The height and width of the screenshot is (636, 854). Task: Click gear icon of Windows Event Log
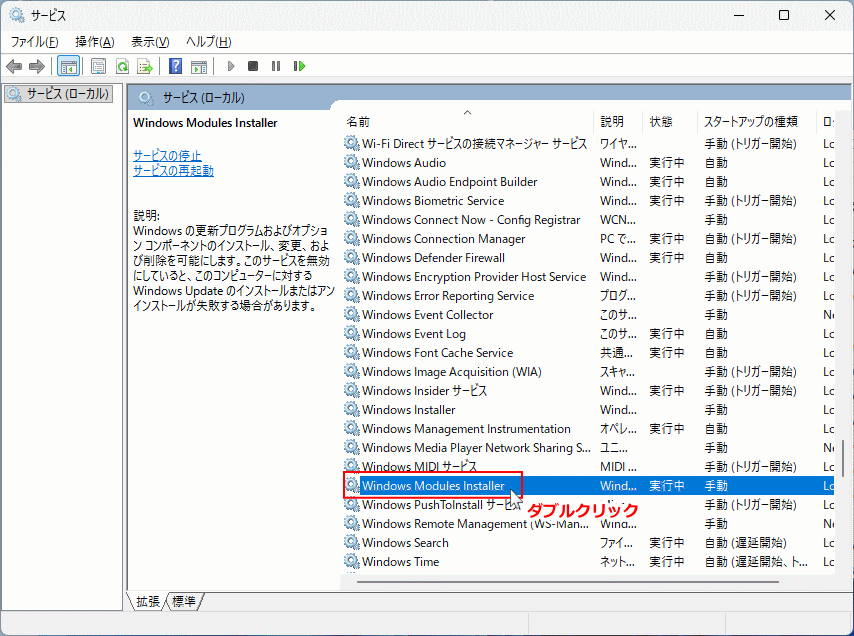pyautogui.click(x=352, y=333)
